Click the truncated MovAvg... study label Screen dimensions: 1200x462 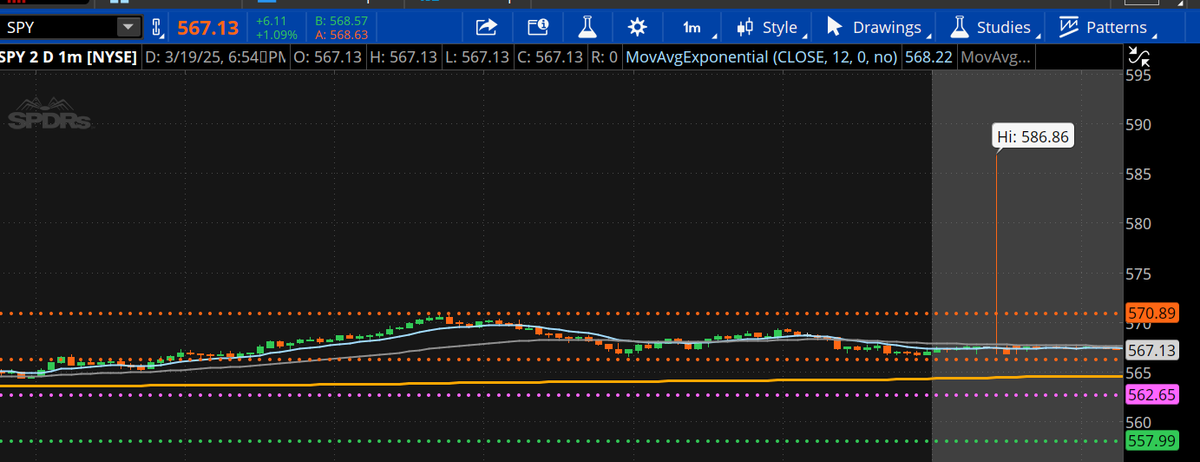(x=994, y=58)
